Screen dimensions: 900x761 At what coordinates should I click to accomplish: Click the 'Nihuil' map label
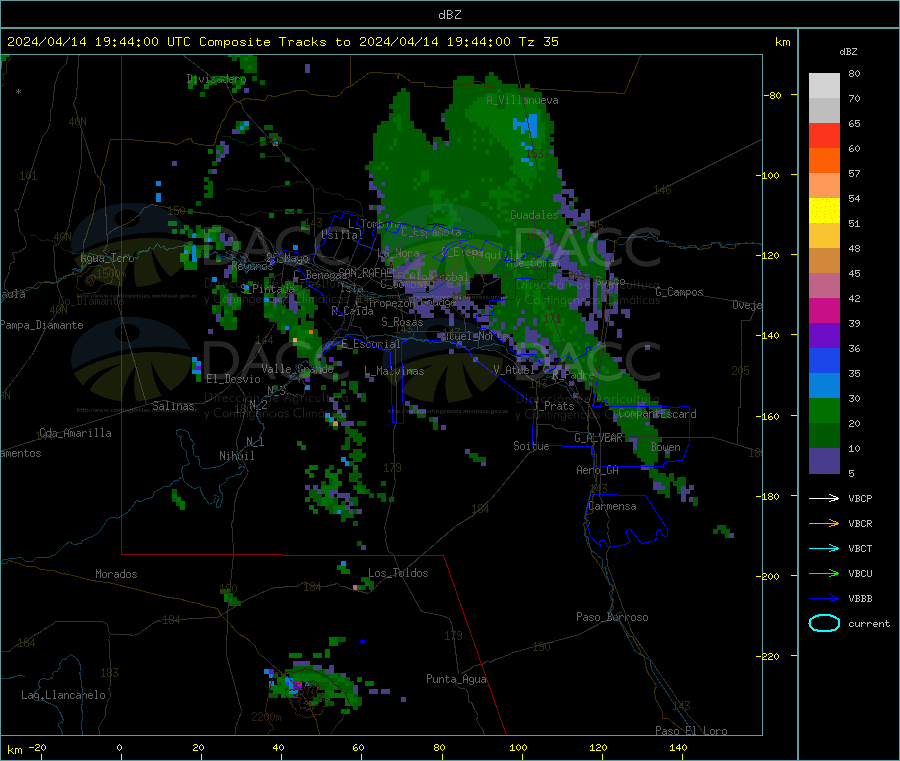(x=236, y=456)
